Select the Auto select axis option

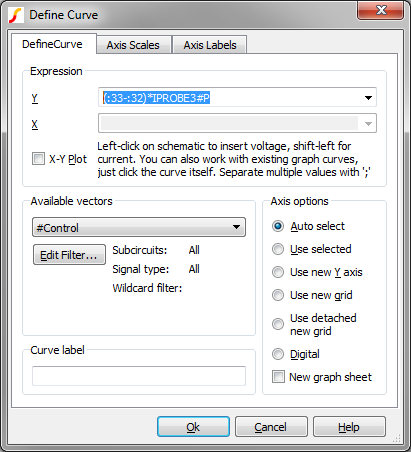(x=278, y=226)
